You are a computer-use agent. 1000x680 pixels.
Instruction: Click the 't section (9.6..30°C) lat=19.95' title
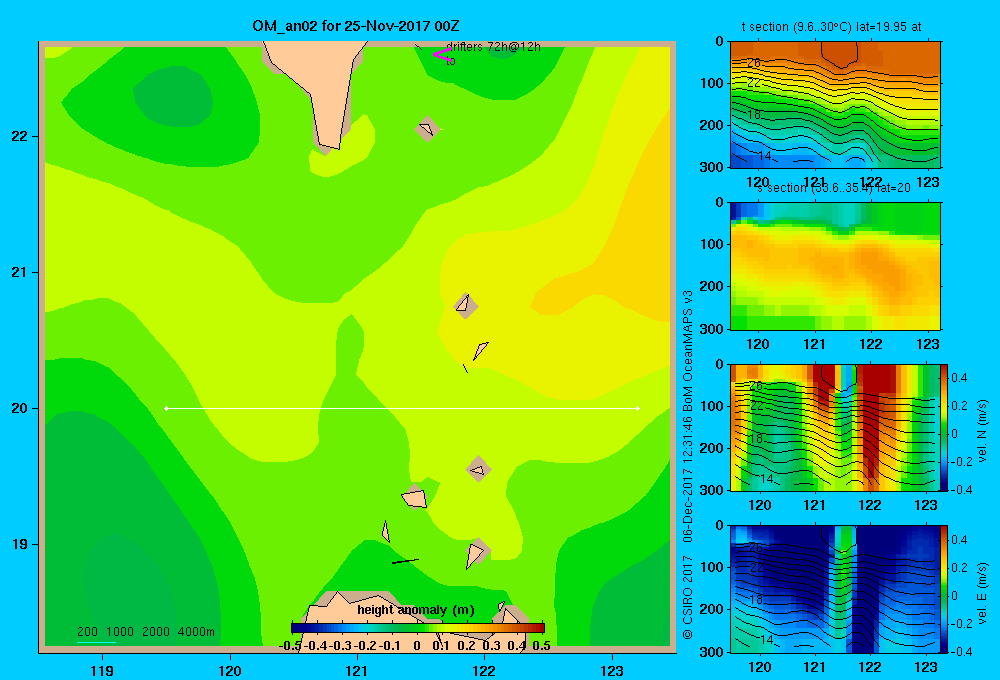(831, 27)
